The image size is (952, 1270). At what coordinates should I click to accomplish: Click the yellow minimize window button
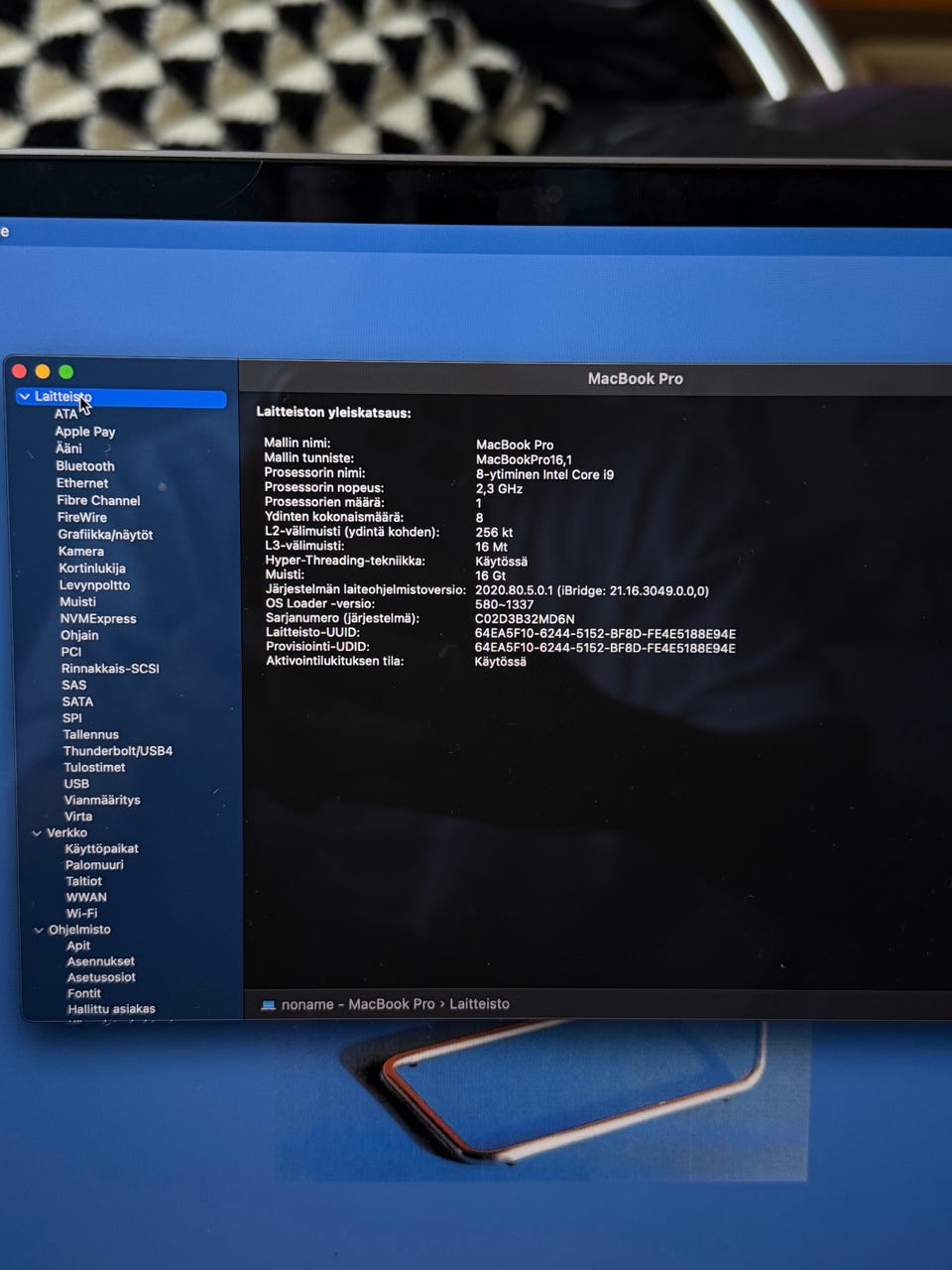pyautogui.click(x=43, y=372)
